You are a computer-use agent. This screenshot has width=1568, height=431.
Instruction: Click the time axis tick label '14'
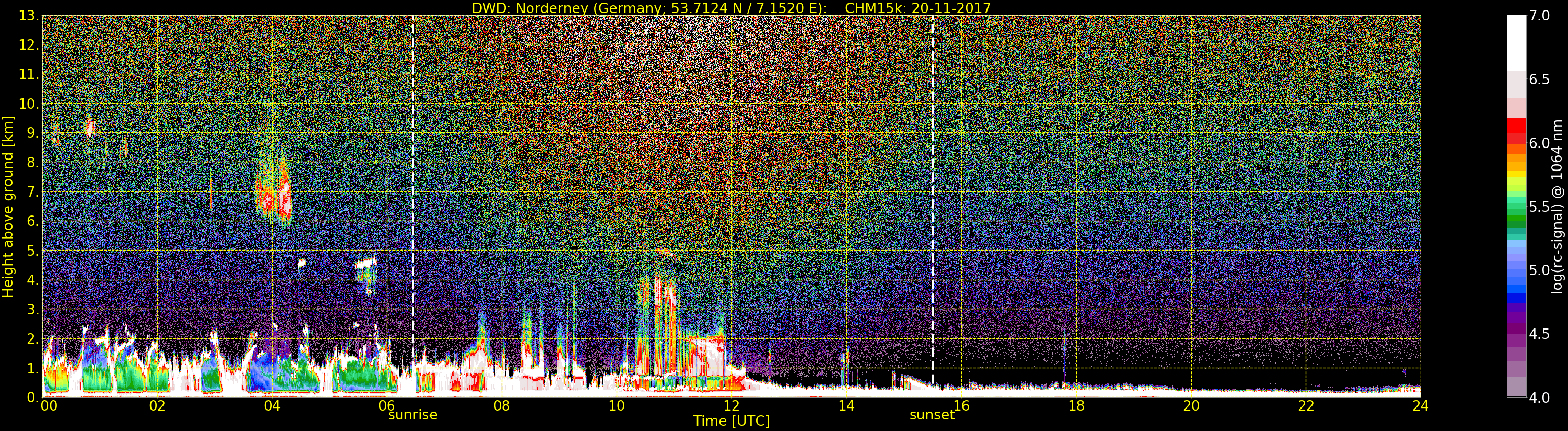click(x=846, y=405)
